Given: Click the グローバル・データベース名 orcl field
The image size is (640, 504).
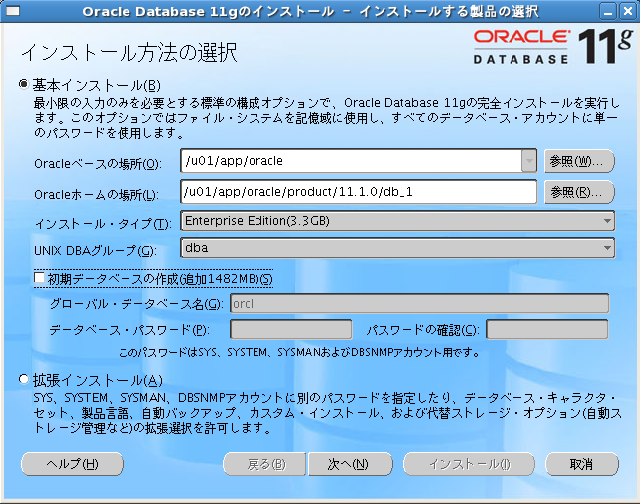Looking at the screenshot, I should (420, 304).
